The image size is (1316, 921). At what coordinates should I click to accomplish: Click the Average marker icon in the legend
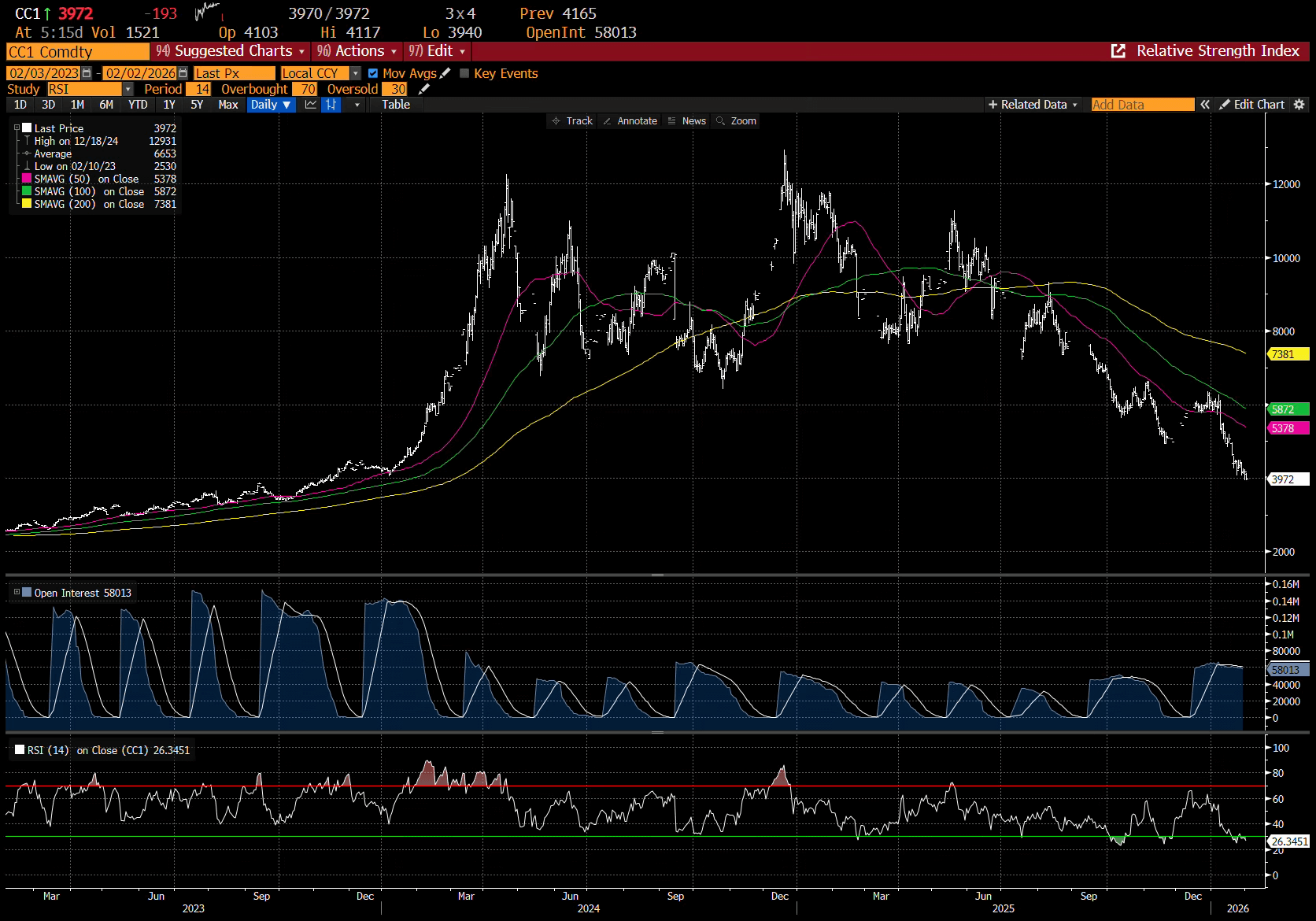coord(27,153)
